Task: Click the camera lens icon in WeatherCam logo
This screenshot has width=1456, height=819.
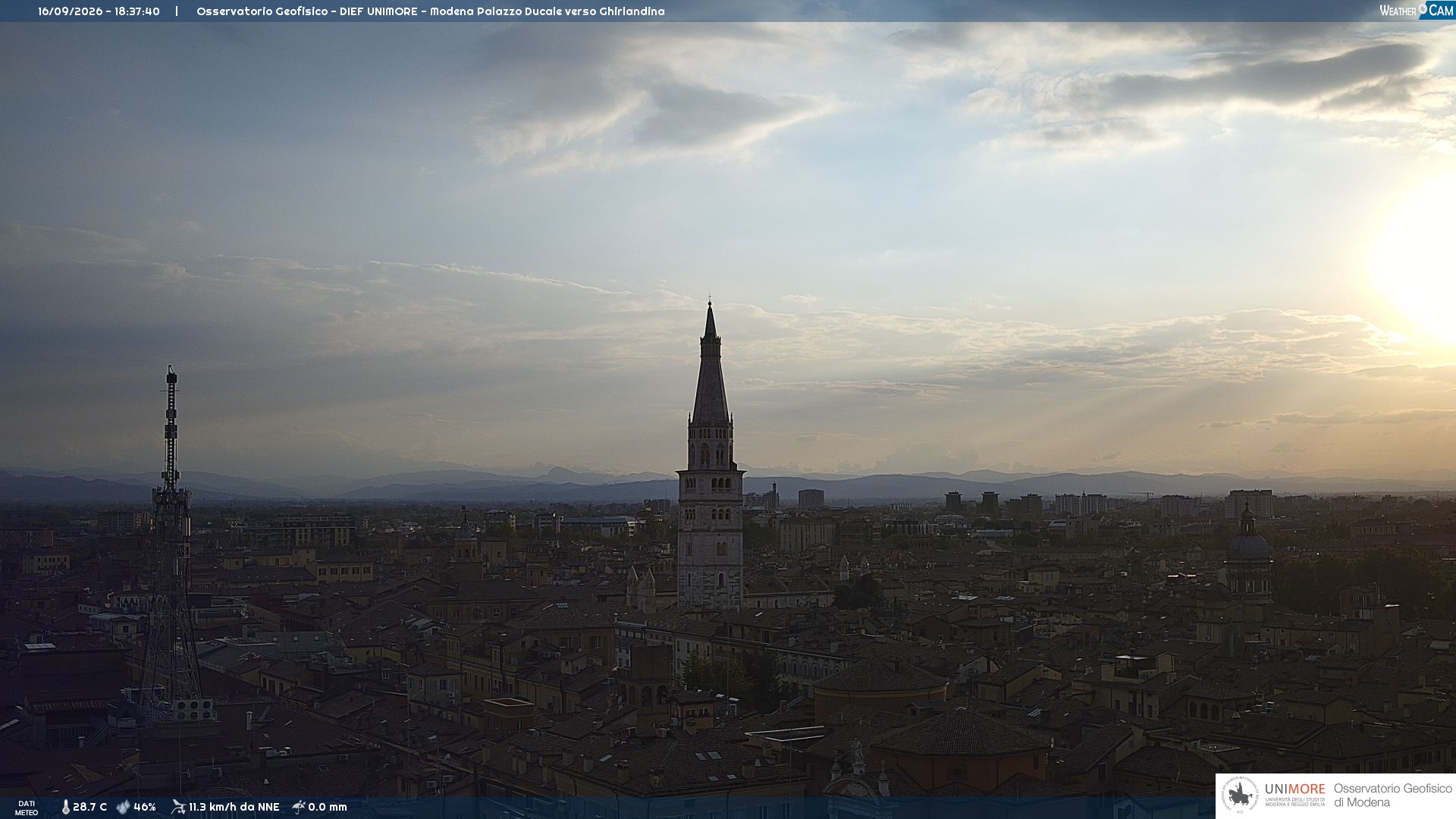Action: (1423, 8)
